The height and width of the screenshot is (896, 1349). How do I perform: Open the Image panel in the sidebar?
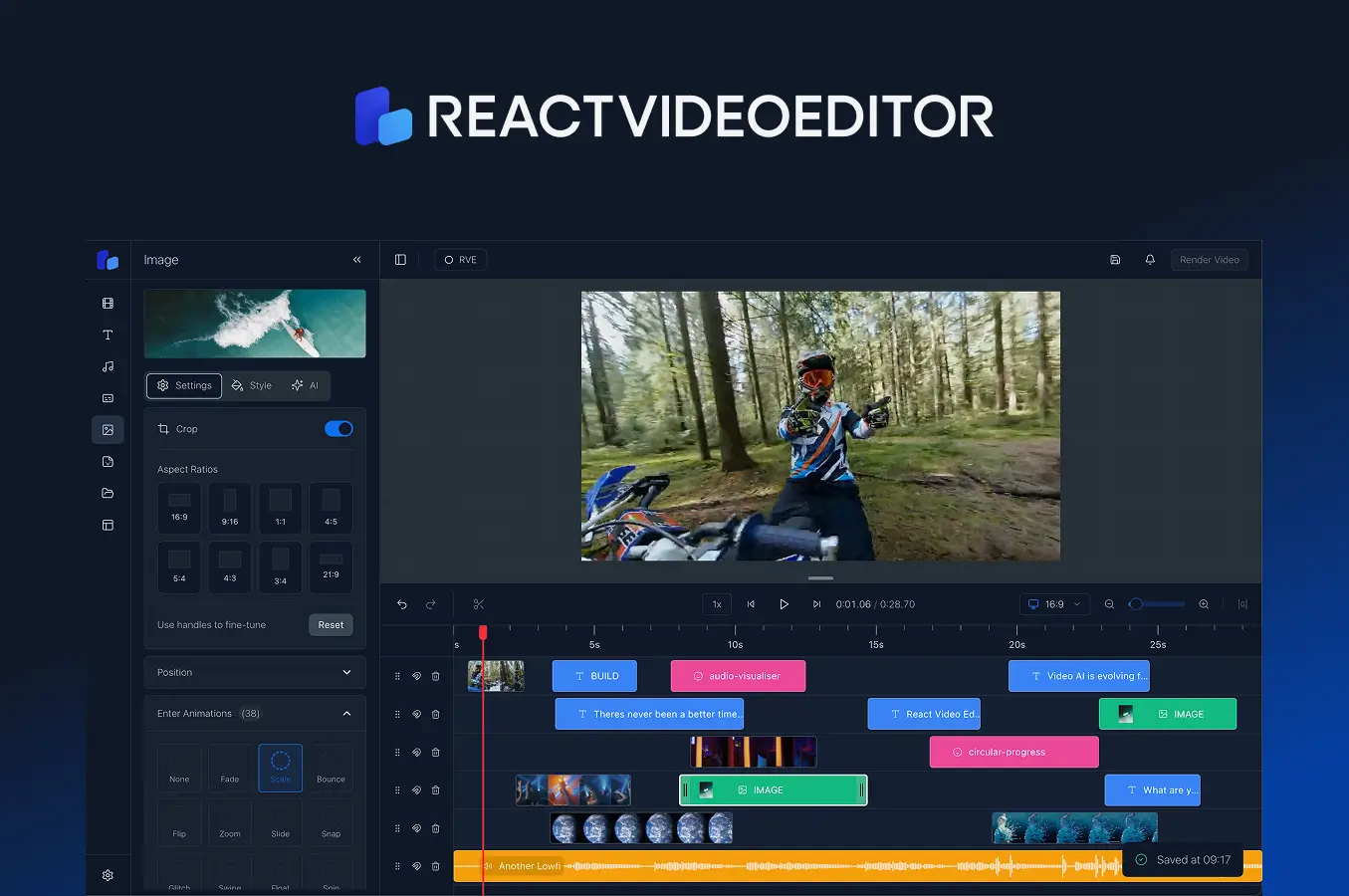[x=108, y=430]
